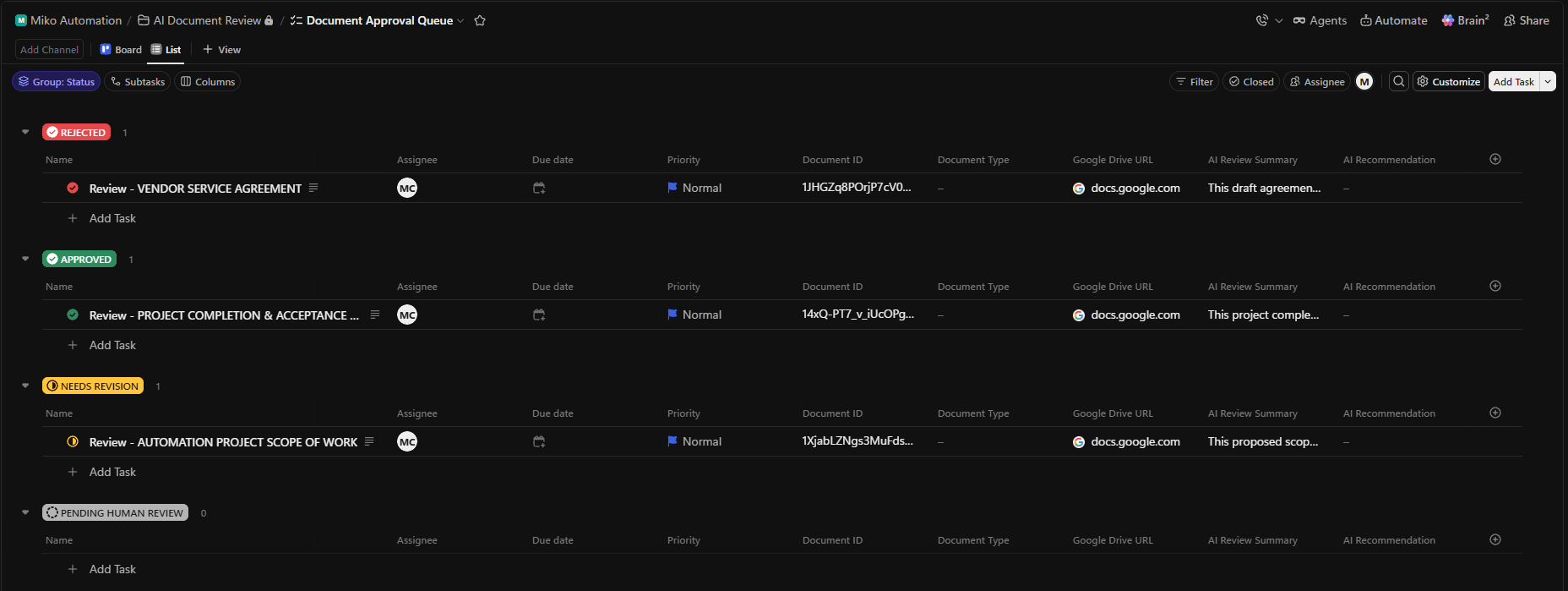Toggle rejected status circle of Vendor Agreement
Image resolution: width=1568 pixels, height=591 pixels.
click(73, 188)
